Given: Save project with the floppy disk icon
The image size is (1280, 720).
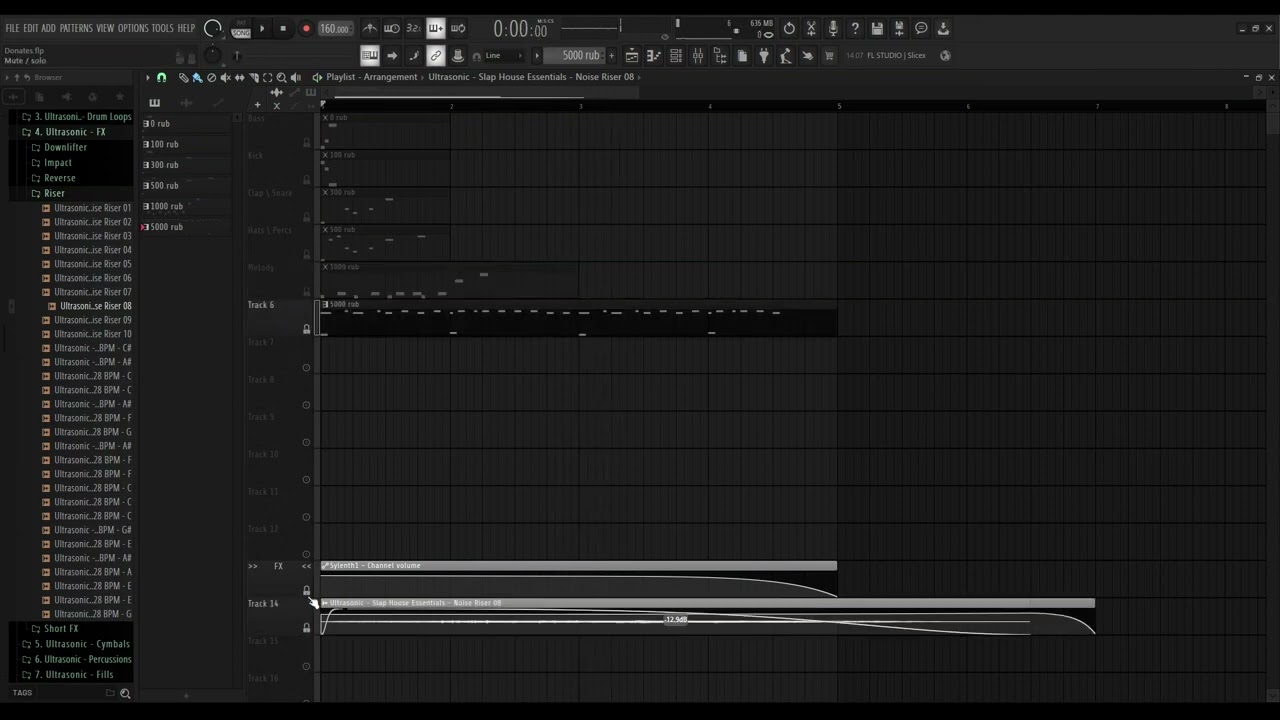Looking at the screenshot, I should [877, 28].
